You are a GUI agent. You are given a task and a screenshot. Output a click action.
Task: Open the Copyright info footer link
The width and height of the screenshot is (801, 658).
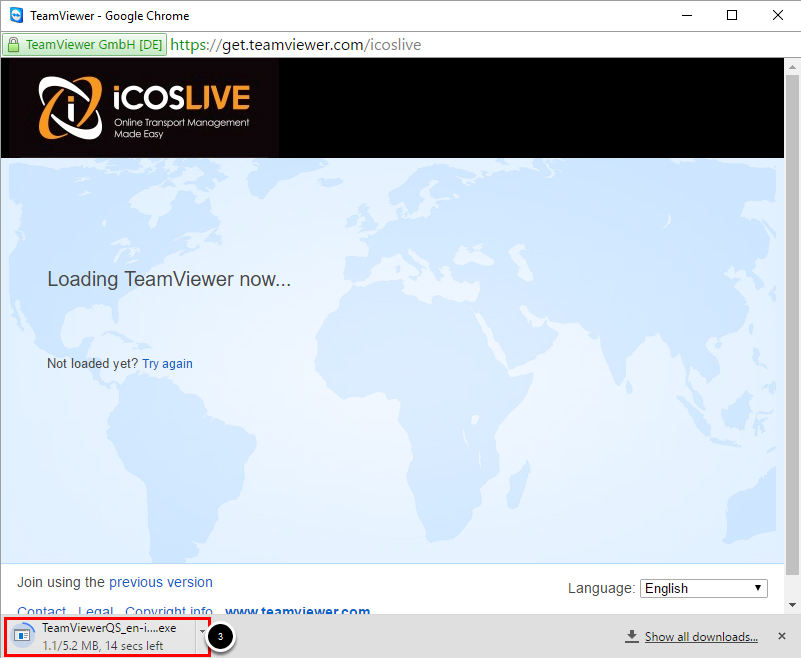tap(169, 610)
